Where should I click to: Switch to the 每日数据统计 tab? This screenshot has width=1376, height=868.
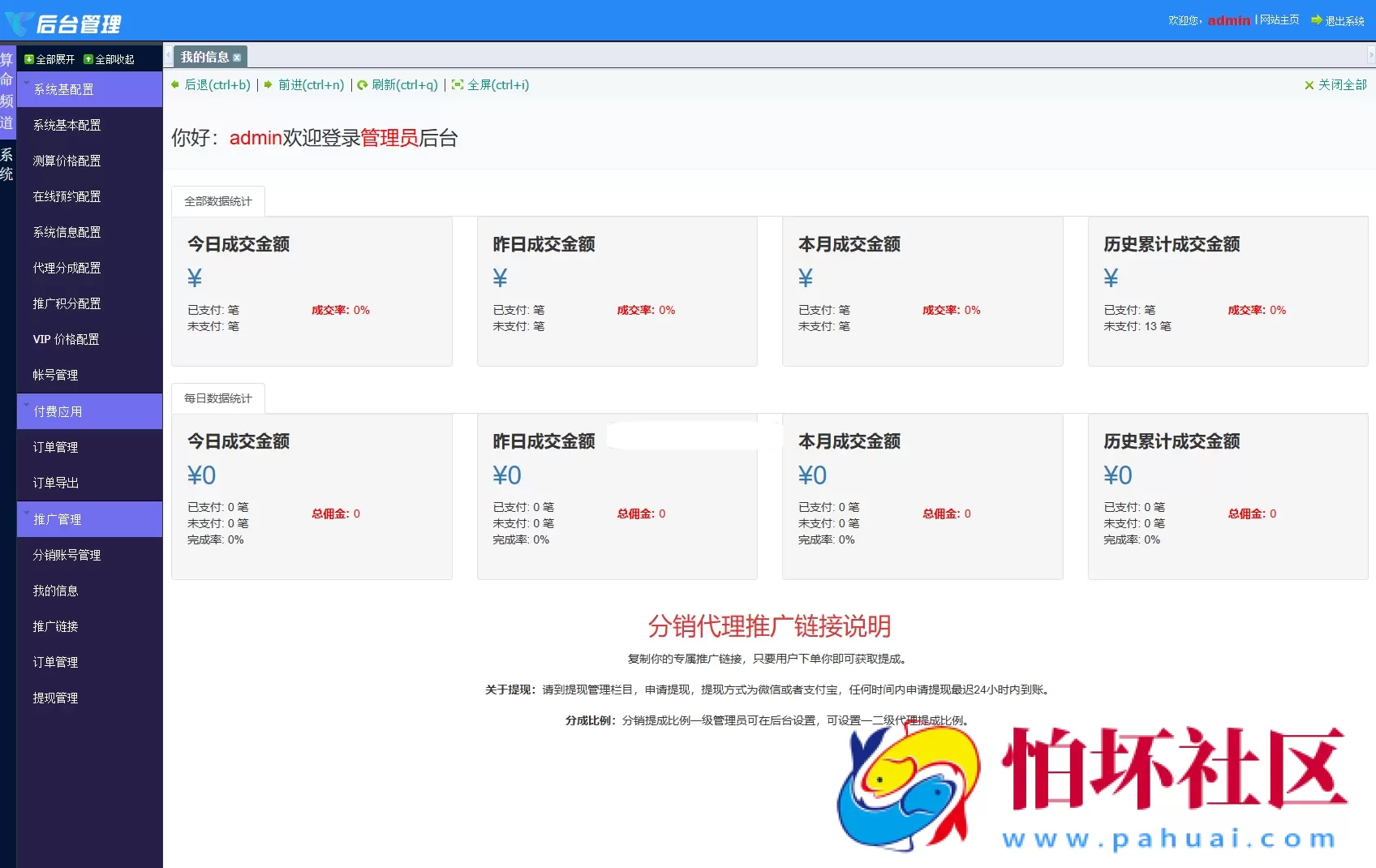217,397
